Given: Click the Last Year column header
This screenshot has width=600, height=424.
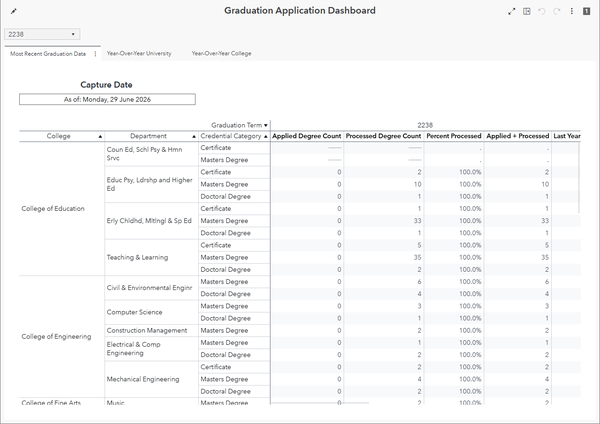Looking at the screenshot, I should point(567,136).
